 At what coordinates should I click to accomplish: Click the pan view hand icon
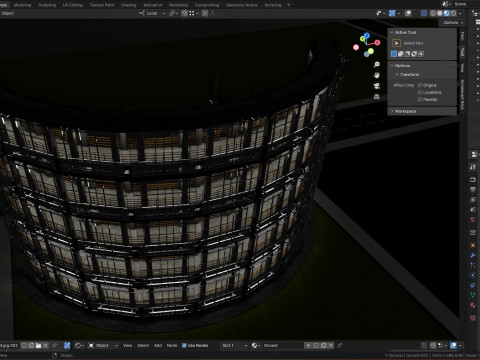tap(377, 75)
